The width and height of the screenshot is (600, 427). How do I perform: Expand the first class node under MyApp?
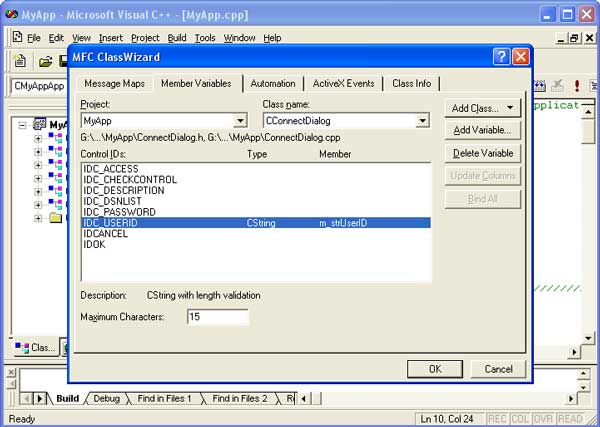pyautogui.click(x=38, y=139)
